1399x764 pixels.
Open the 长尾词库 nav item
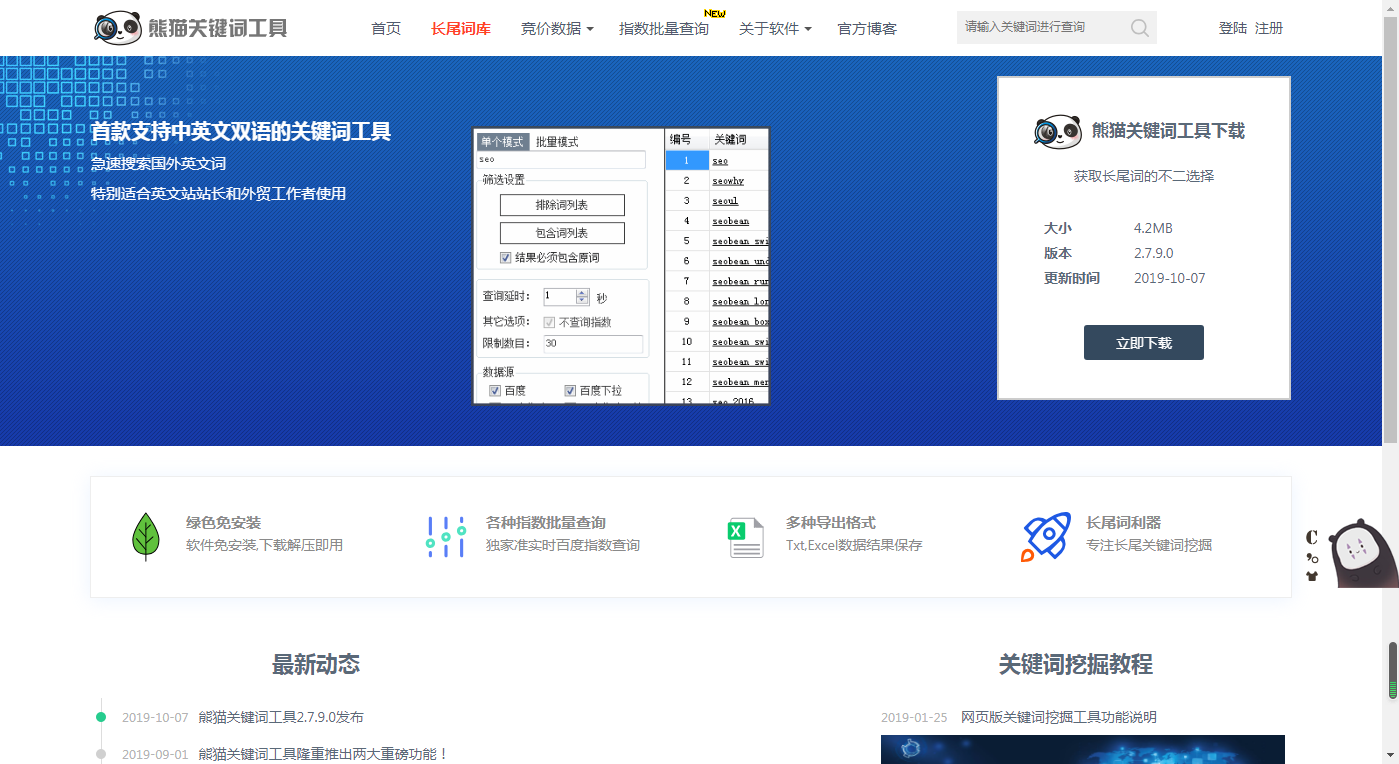pyautogui.click(x=461, y=28)
